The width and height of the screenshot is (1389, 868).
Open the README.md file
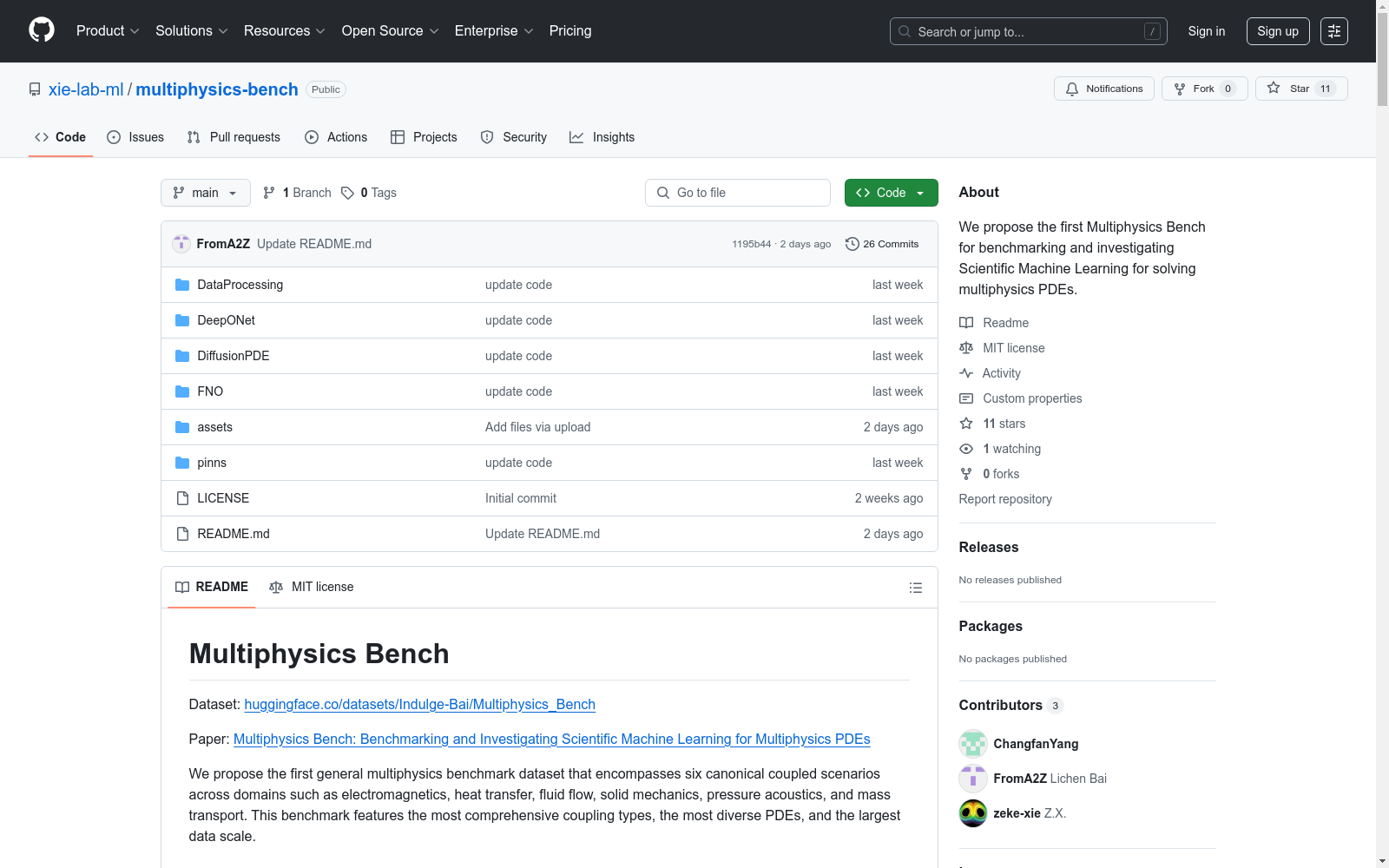pyautogui.click(x=234, y=534)
